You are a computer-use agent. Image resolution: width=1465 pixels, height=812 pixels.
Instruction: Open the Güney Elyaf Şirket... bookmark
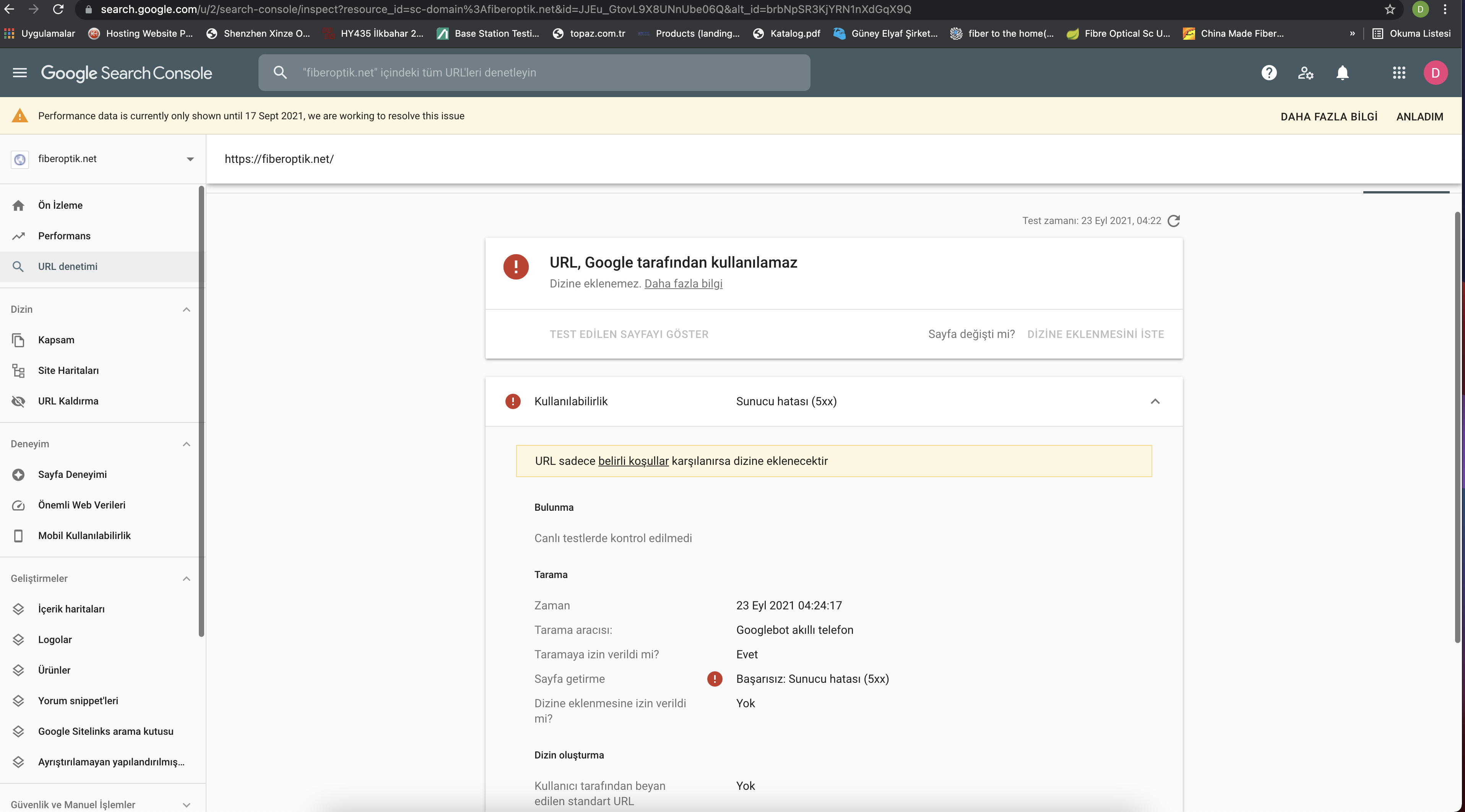pyautogui.click(x=886, y=34)
